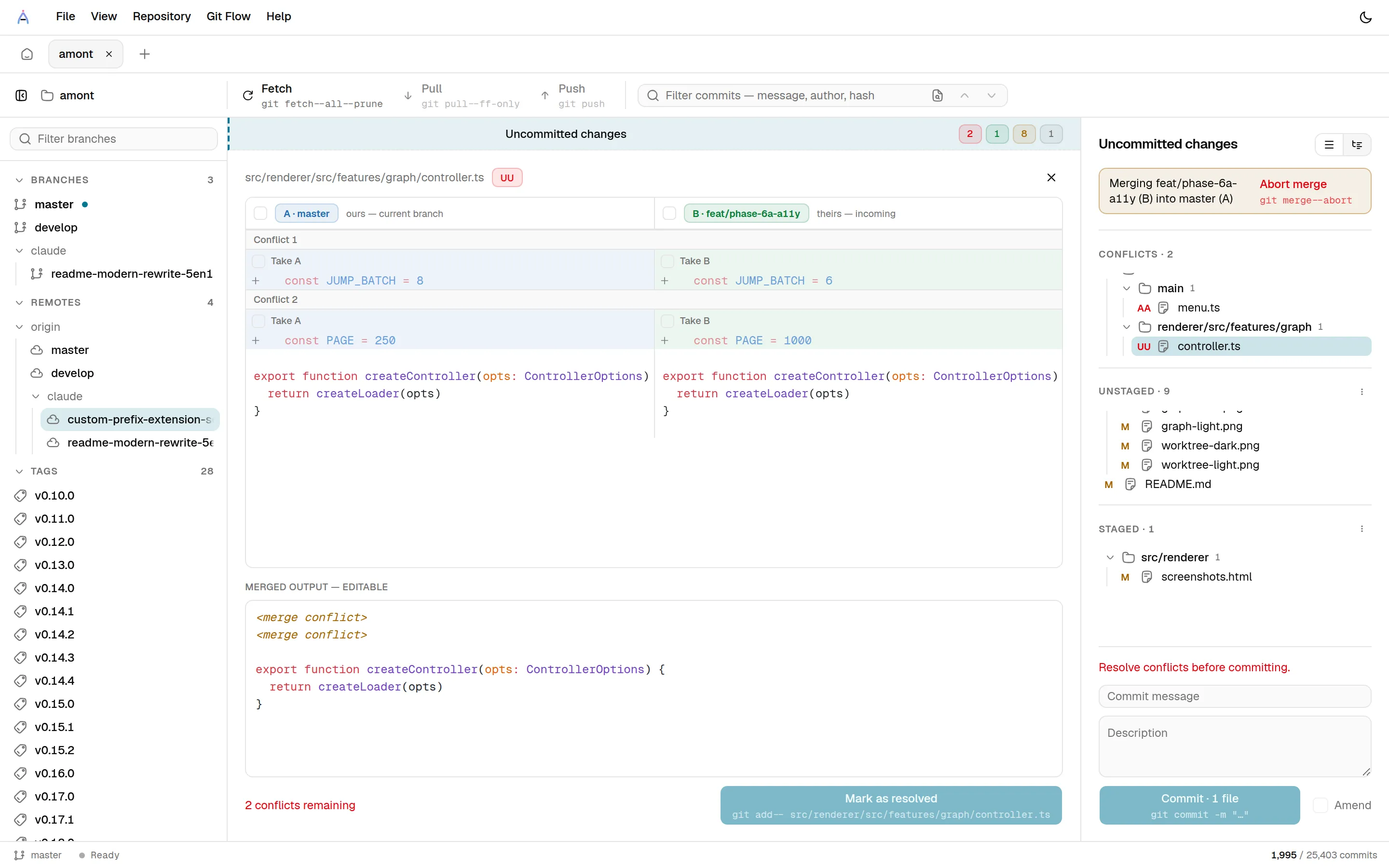1389x868 pixels.
Task: Enable the Amend checkbox
Action: [1320, 805]
